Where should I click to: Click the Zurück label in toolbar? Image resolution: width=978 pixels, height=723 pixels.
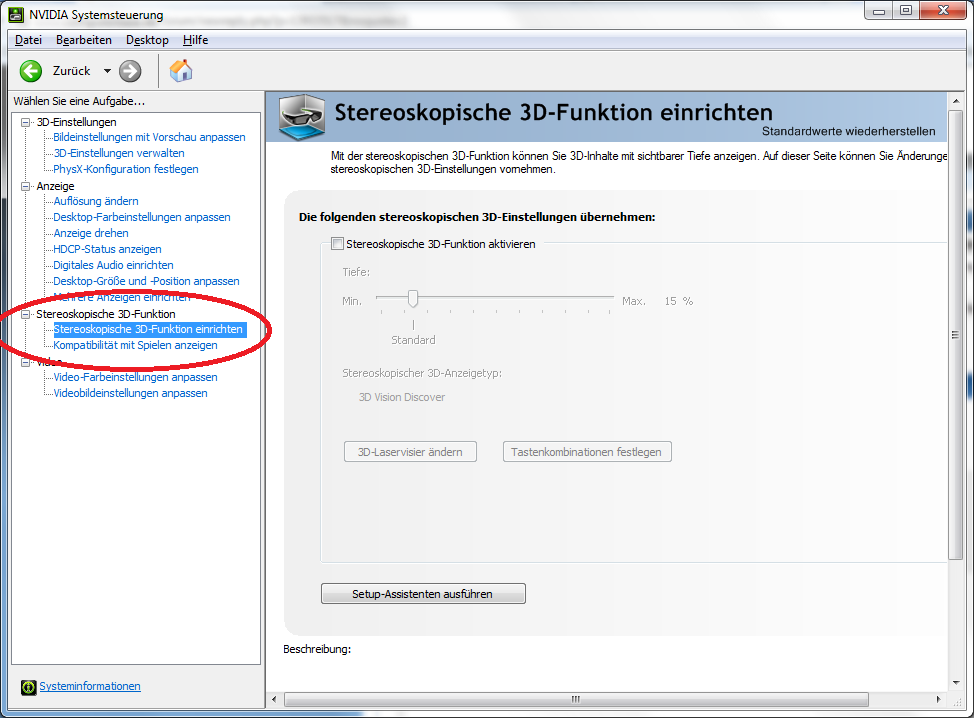[72, 71]
